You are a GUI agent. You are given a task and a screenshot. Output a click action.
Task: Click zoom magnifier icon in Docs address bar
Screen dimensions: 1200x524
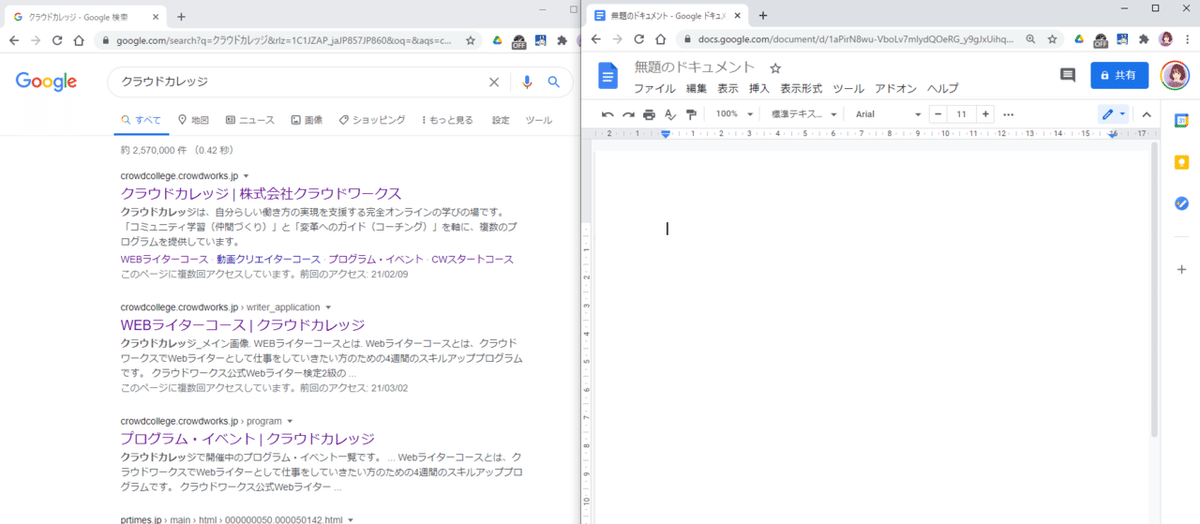[1029, 40]
